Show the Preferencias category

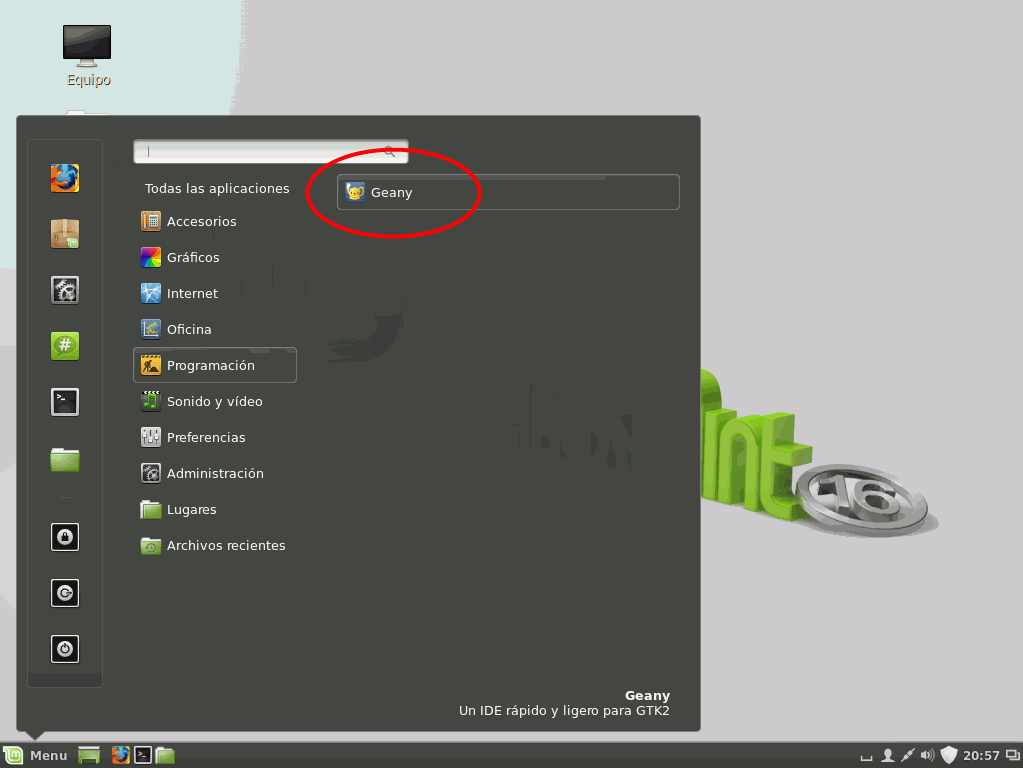pyautogui.click(x=205, y=438)
